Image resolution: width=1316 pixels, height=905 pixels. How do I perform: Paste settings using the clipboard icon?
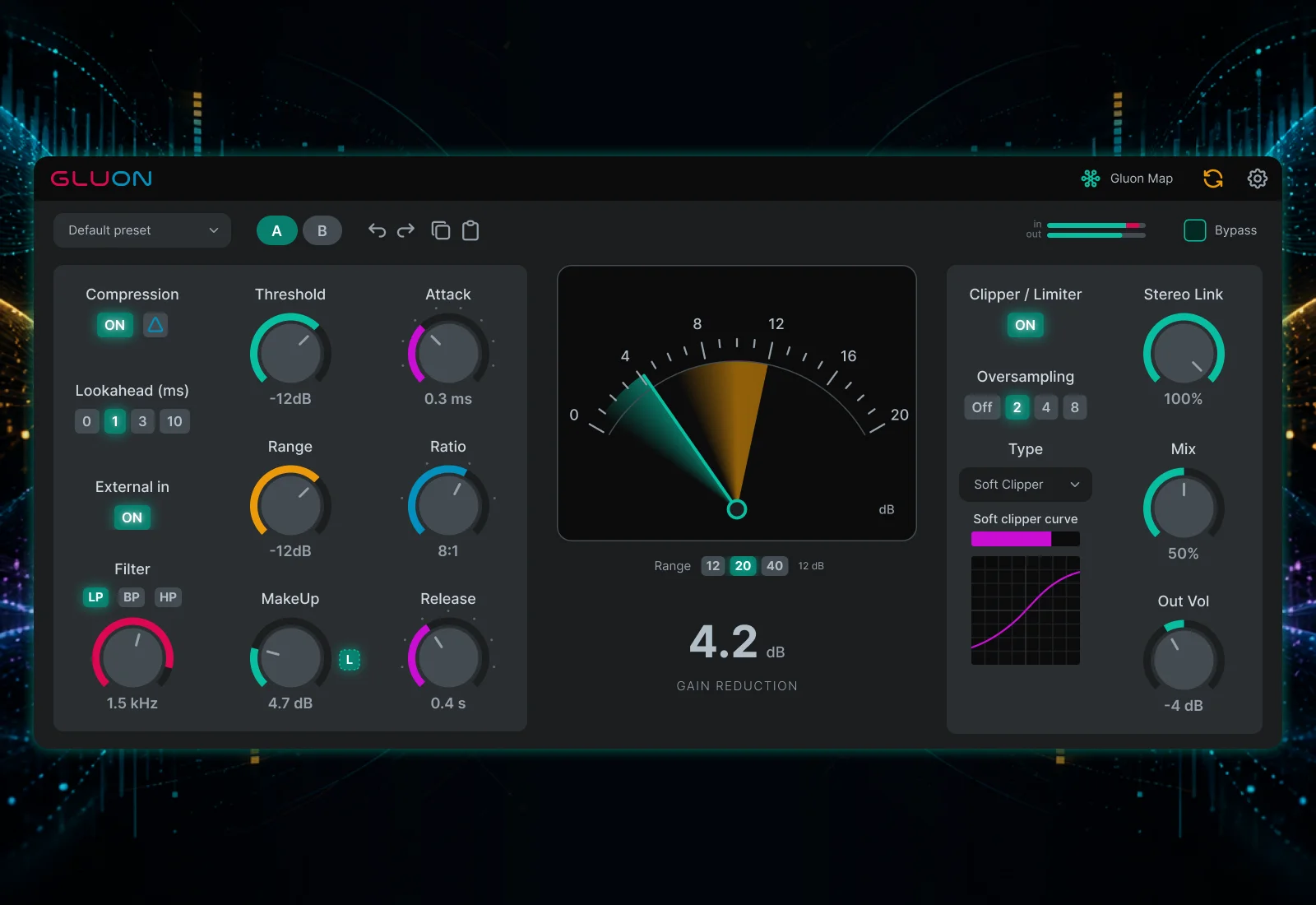click(470, 230)
